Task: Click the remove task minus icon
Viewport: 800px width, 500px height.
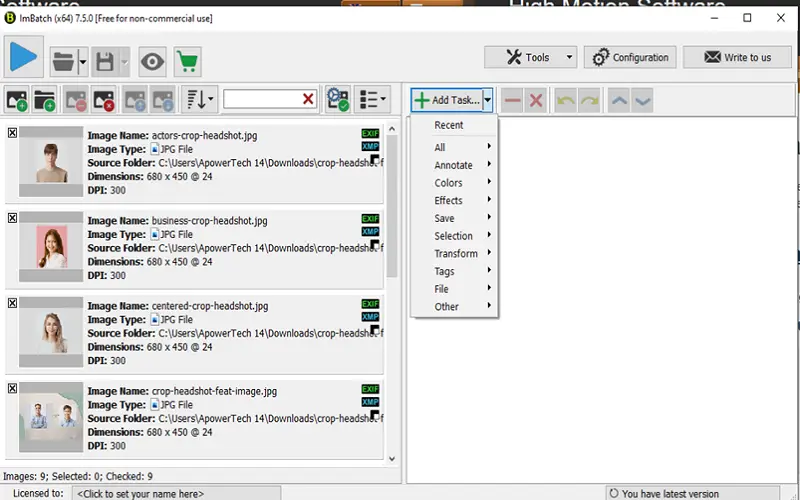Action: pyautogui.click(x=512, y=100)
